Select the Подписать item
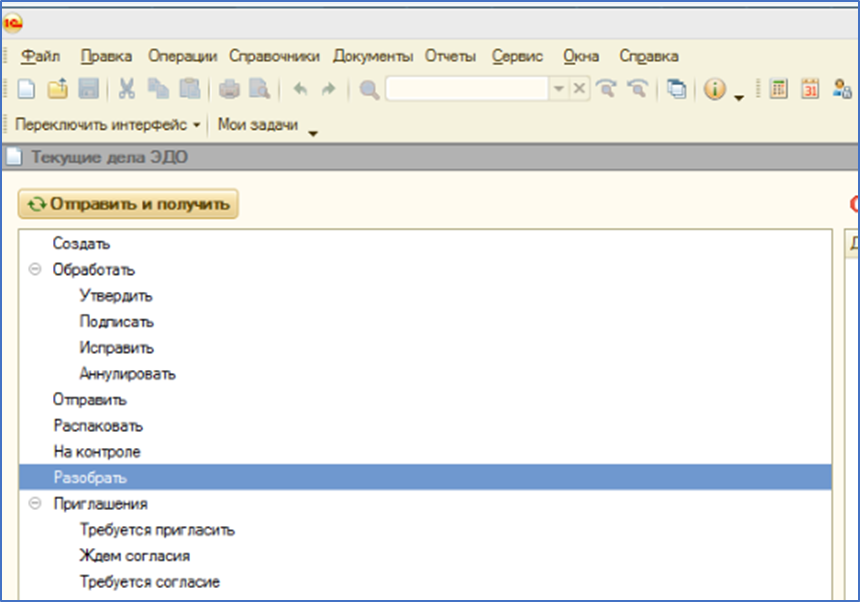The image size is (860, 602). [x=116, y=321]
